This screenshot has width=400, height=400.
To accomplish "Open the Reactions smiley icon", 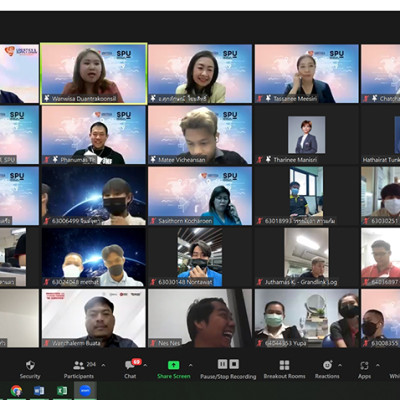I will pos(328,365).
